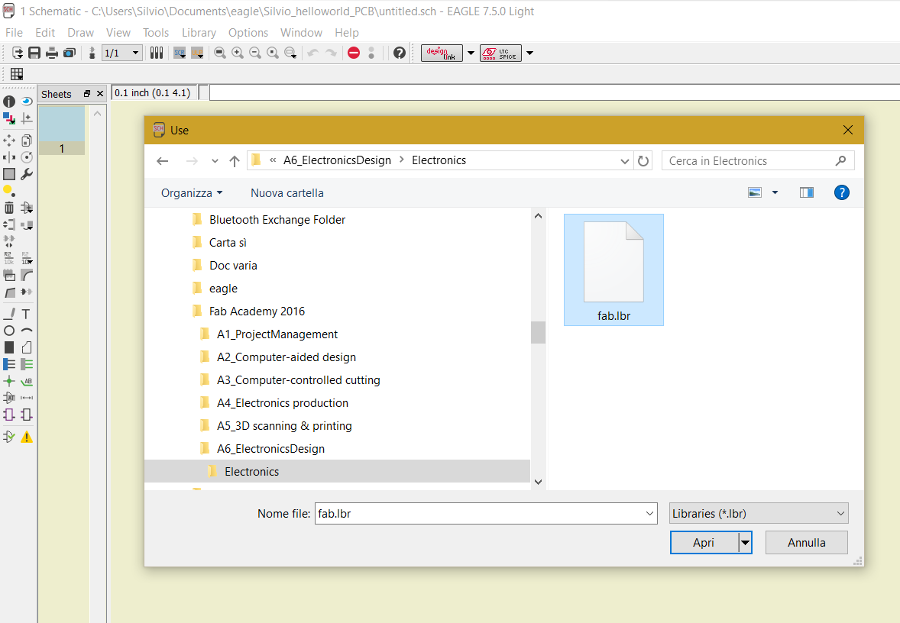This screenshot has height=623, width=900.
Task: Open the View menu
Action: [x=118, y=33]
